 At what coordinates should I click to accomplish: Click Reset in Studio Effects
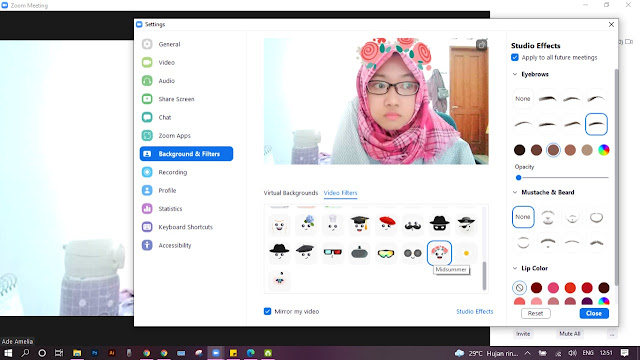536,313
